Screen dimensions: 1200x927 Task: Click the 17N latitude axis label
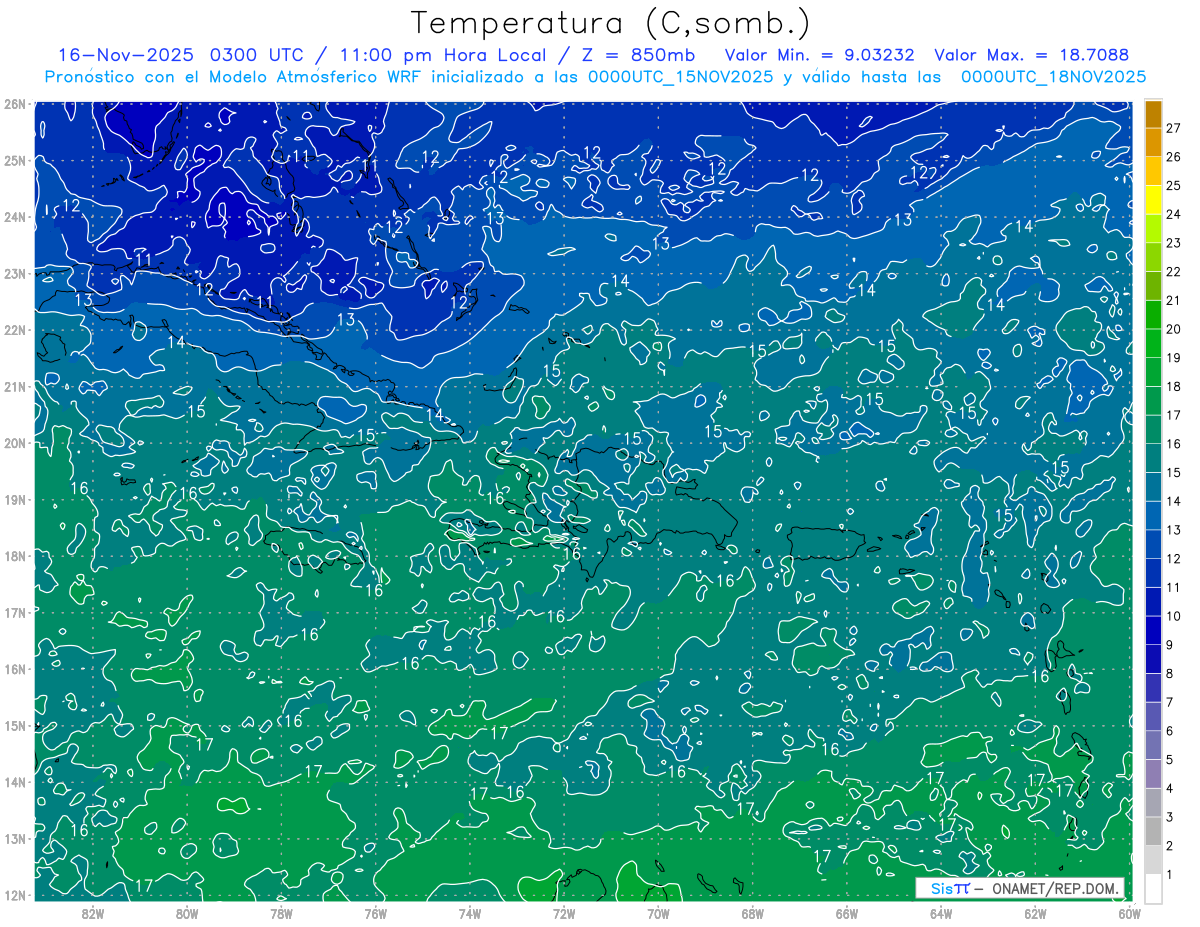(x=14, y=612)
